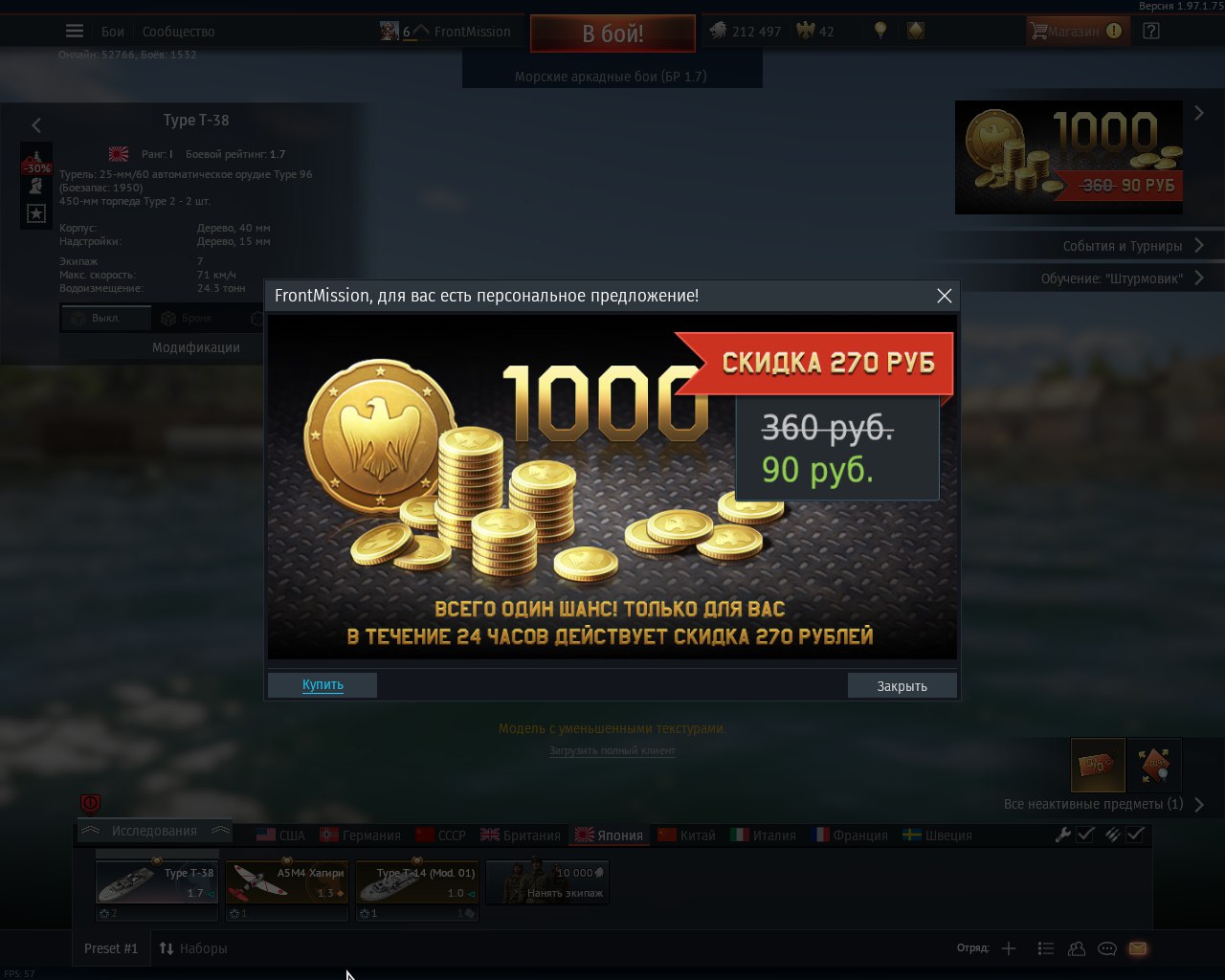This screenshot has width=1225, height=980.
Task: Toggle auto-refill ammo checkbox
Action: pyautogui.click(x=1135, y=835)
